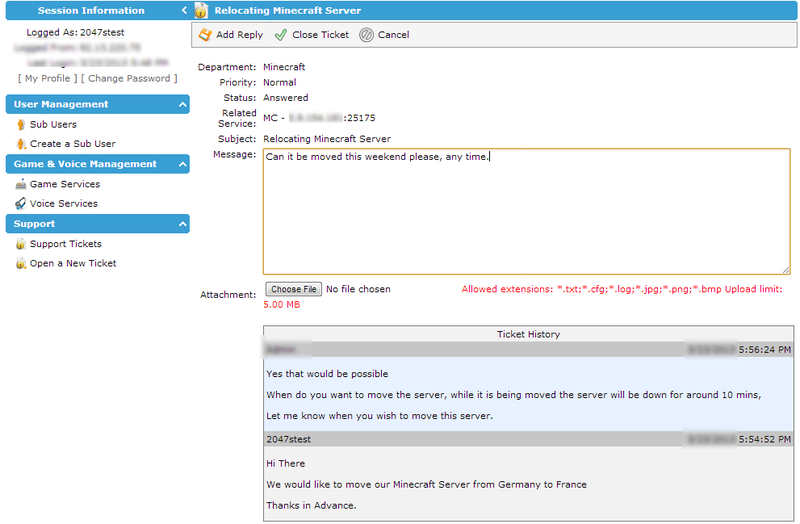Open the My Profile link
This screenshot has width=800, height=524.
(x=47, y=79)
